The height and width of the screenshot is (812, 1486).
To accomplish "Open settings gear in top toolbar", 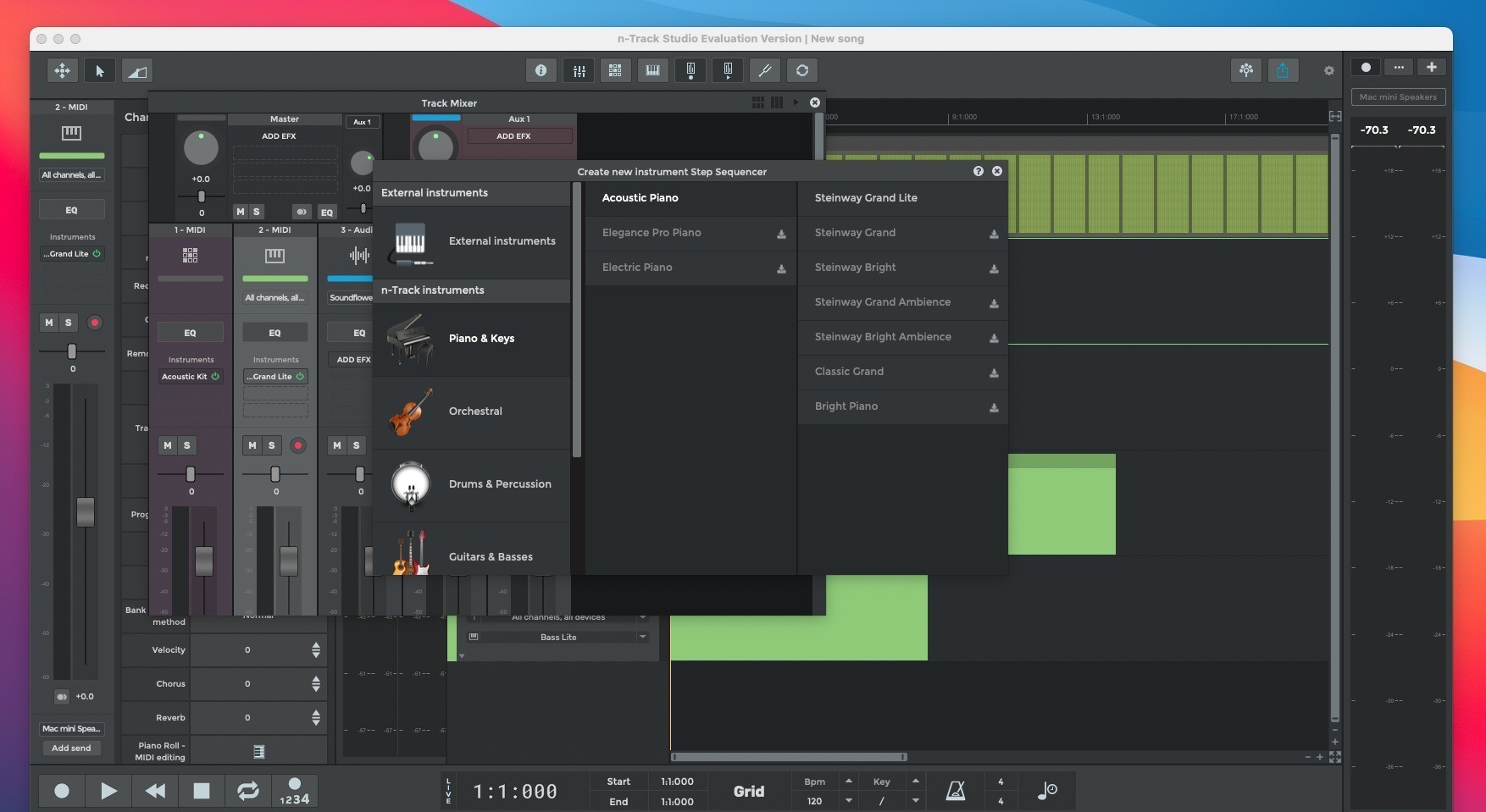I will [x=1328, y=71].
